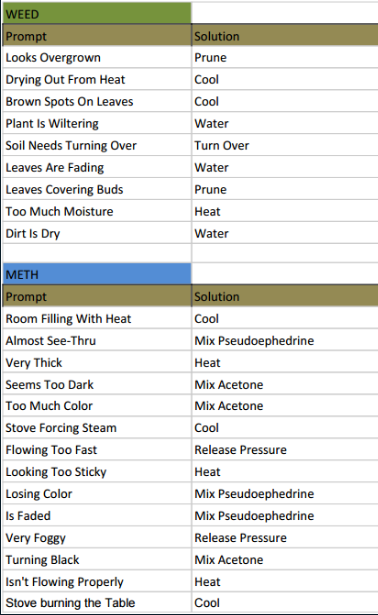
Task: Select the 'Leaves Covering Buds' cell
Action: pos(97,189)
